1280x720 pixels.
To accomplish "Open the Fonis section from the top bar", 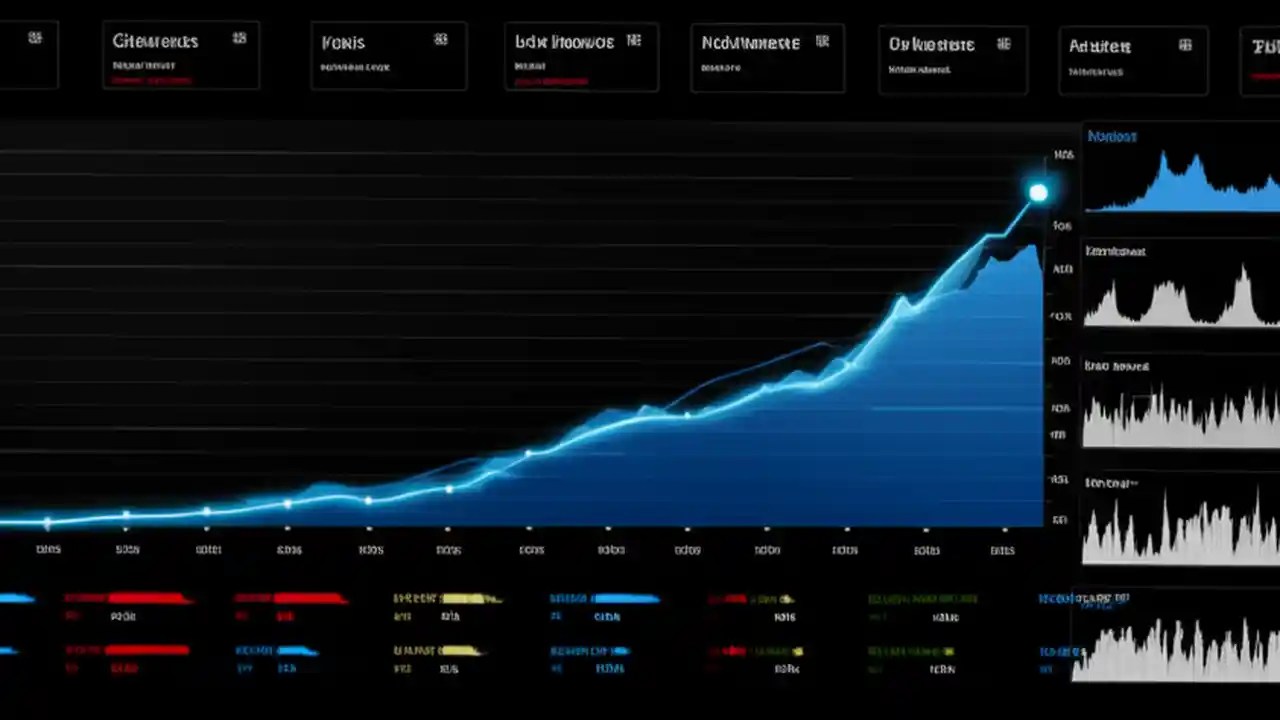I will (x=343, y=42).
